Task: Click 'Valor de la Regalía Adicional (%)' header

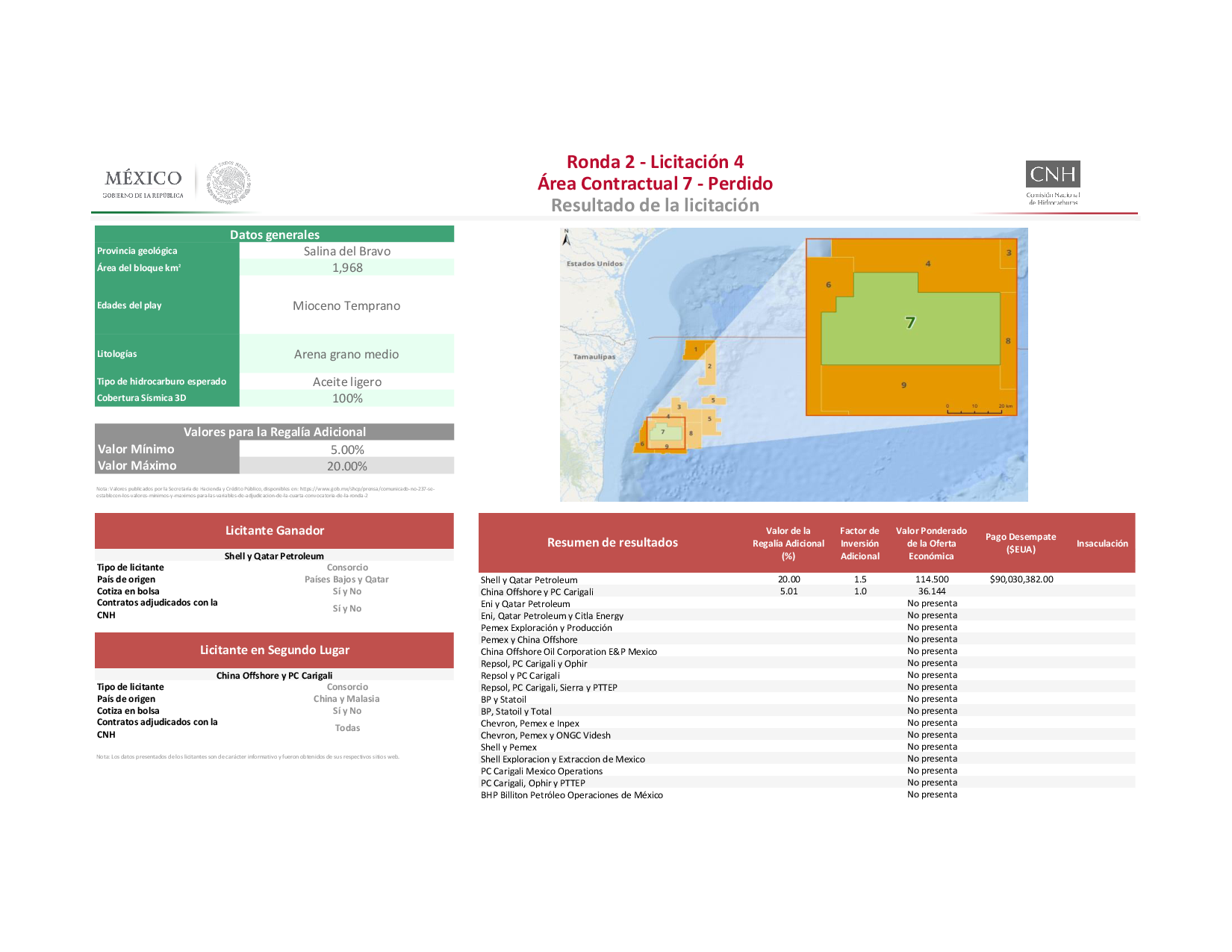Action: (788, 544)
